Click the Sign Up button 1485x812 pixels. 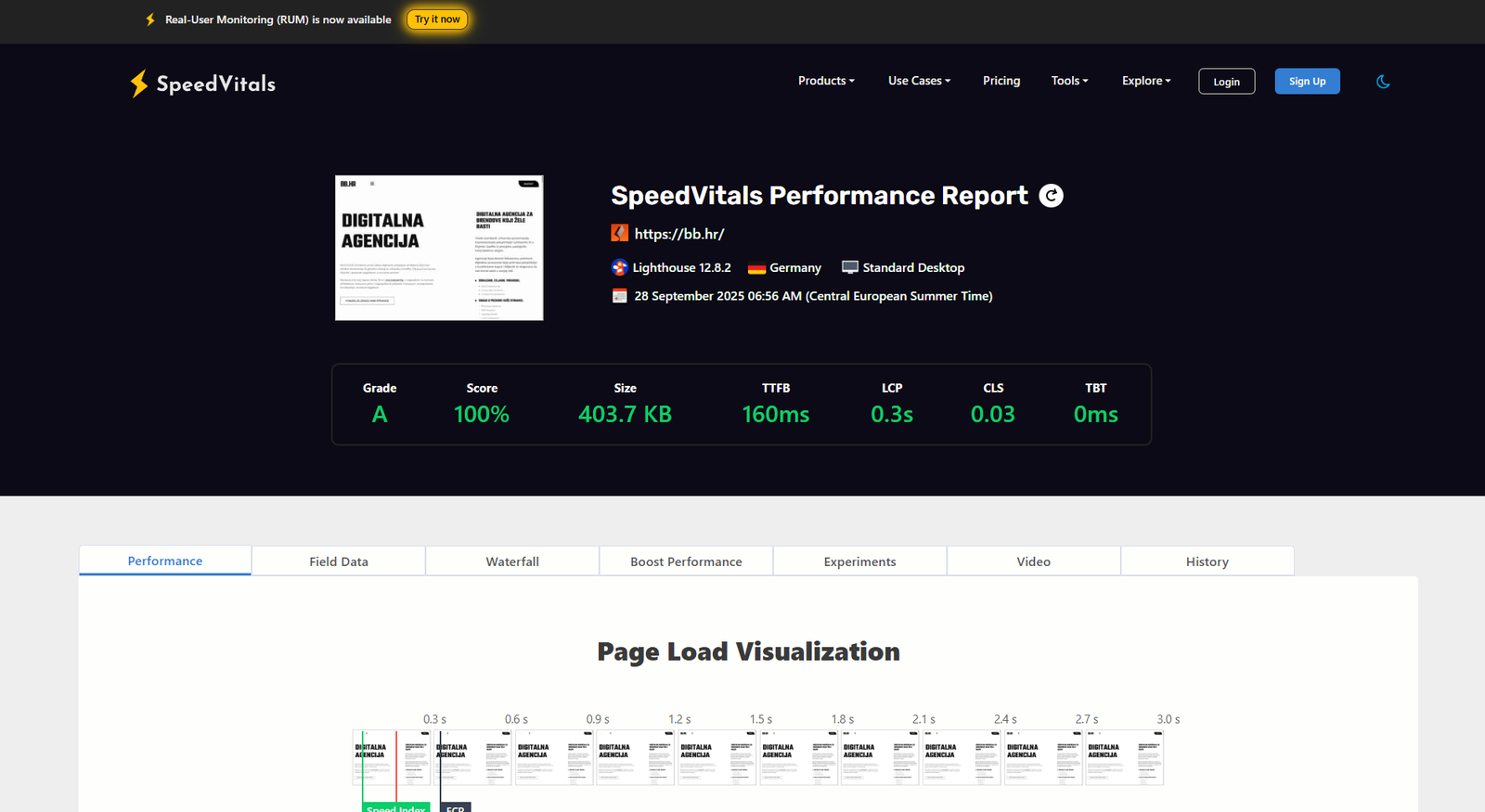1307,82
